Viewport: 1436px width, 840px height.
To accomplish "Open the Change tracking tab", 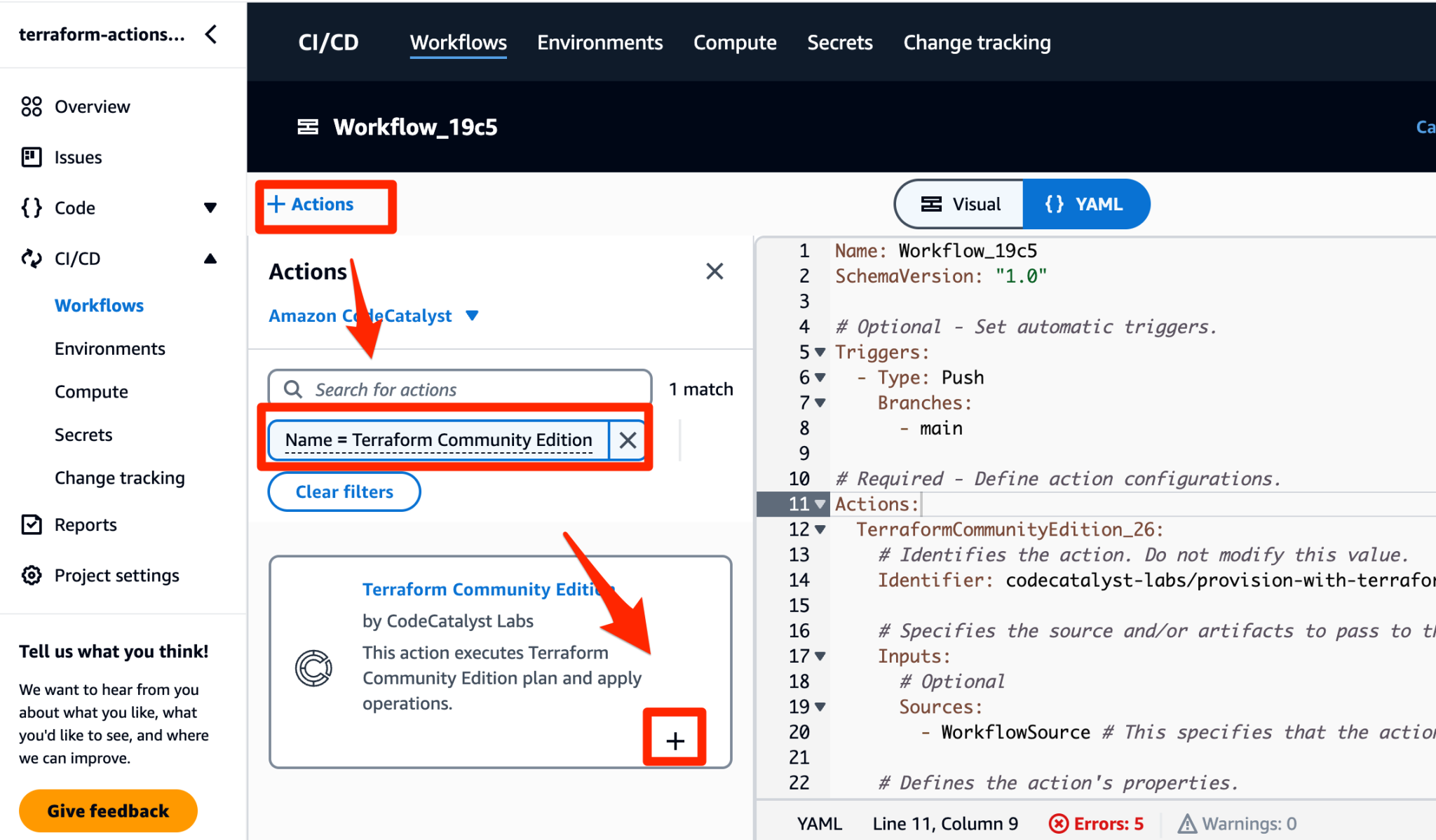I will (977, 42).
